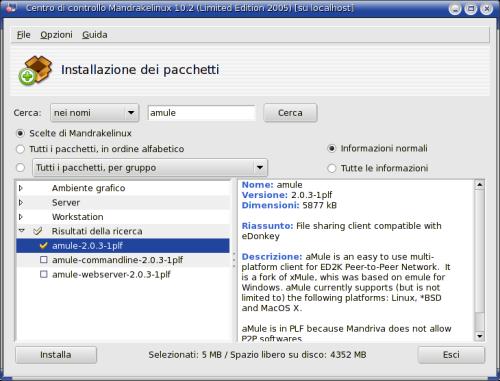Click the 'Installazione dei pacchetti' heading
The height and width of the screenshot is (381, 500).
point(140,70)
